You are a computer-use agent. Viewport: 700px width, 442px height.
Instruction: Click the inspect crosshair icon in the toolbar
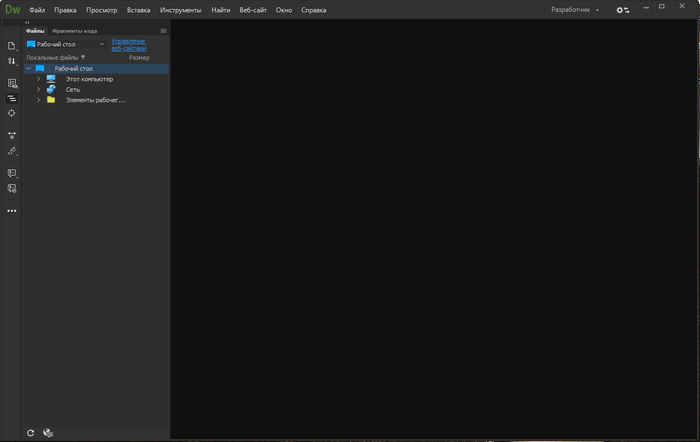(12, 113)
